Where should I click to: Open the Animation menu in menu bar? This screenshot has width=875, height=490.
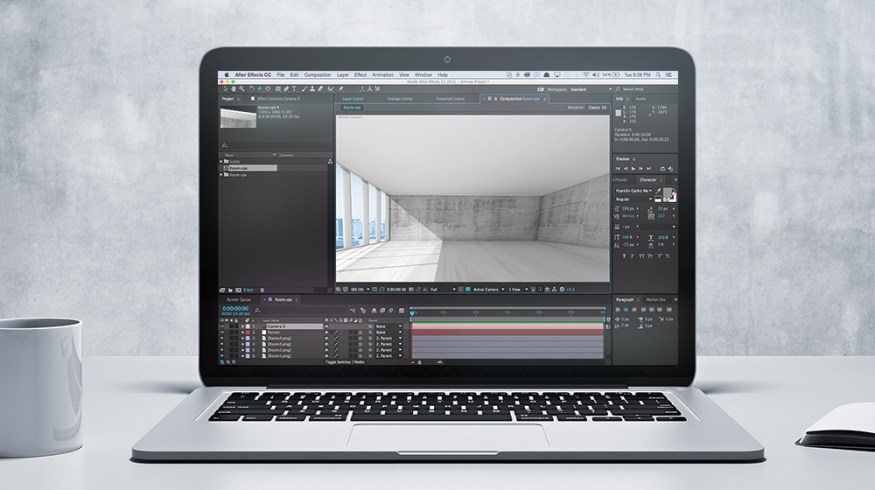pos(382,75)
